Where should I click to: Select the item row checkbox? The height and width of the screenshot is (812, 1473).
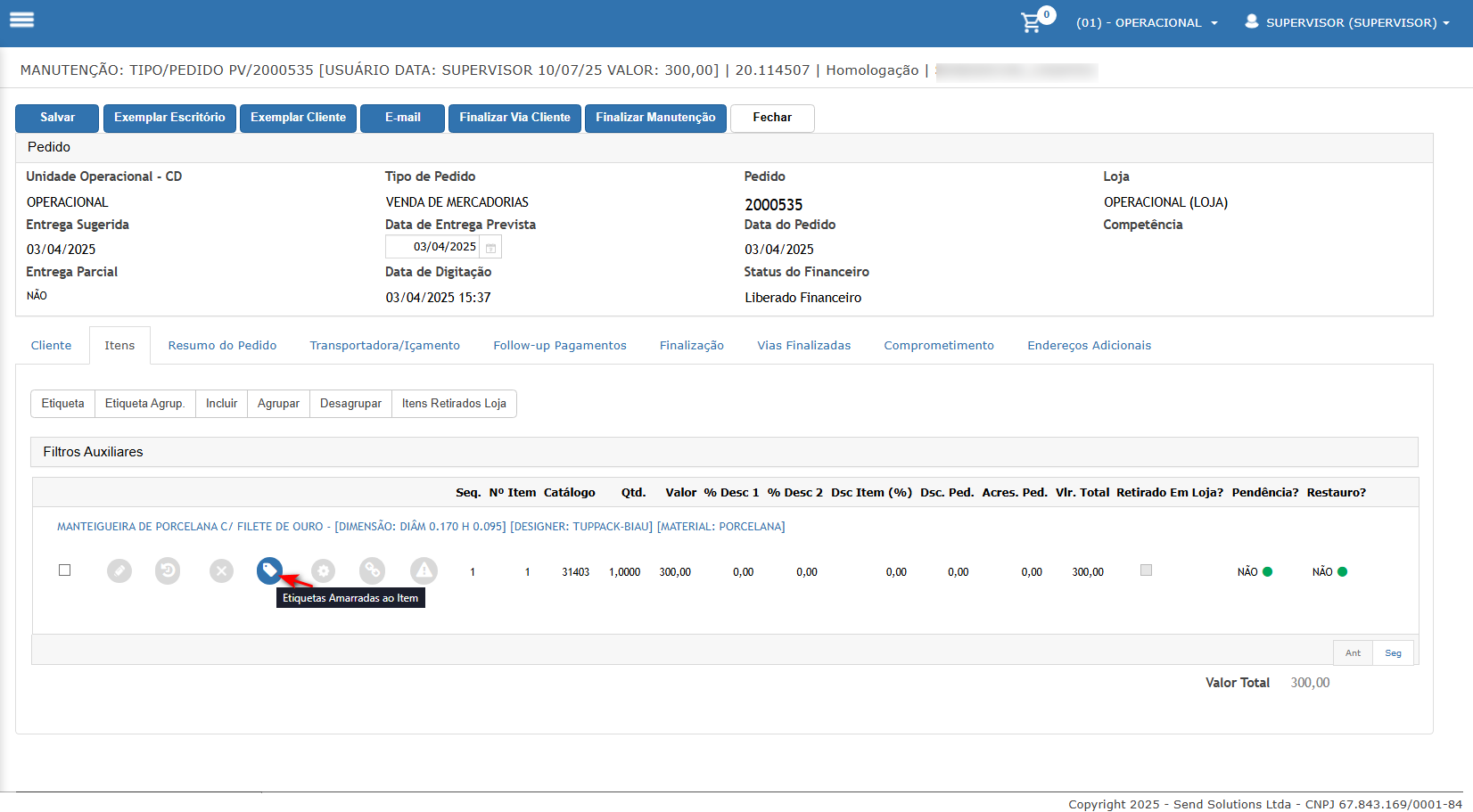[64, 570]
